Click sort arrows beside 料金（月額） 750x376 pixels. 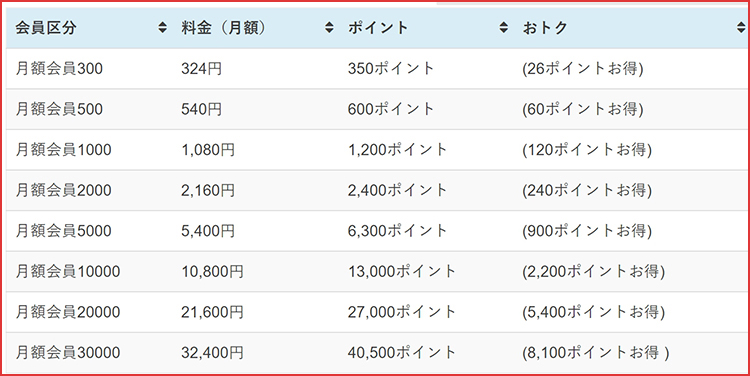(329, 28)
